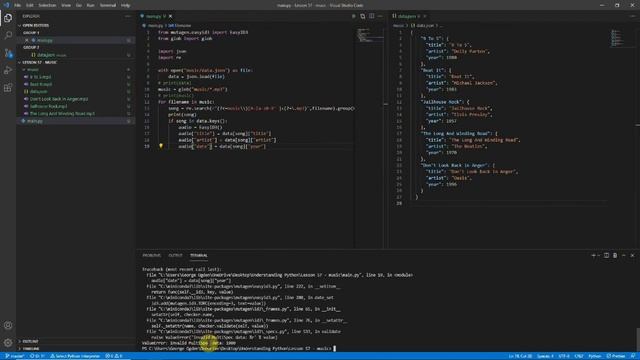This screenshot has height=360, width=640.
Task: Click the Spaces indentation setting in status bar
Action: coord(546,356)
